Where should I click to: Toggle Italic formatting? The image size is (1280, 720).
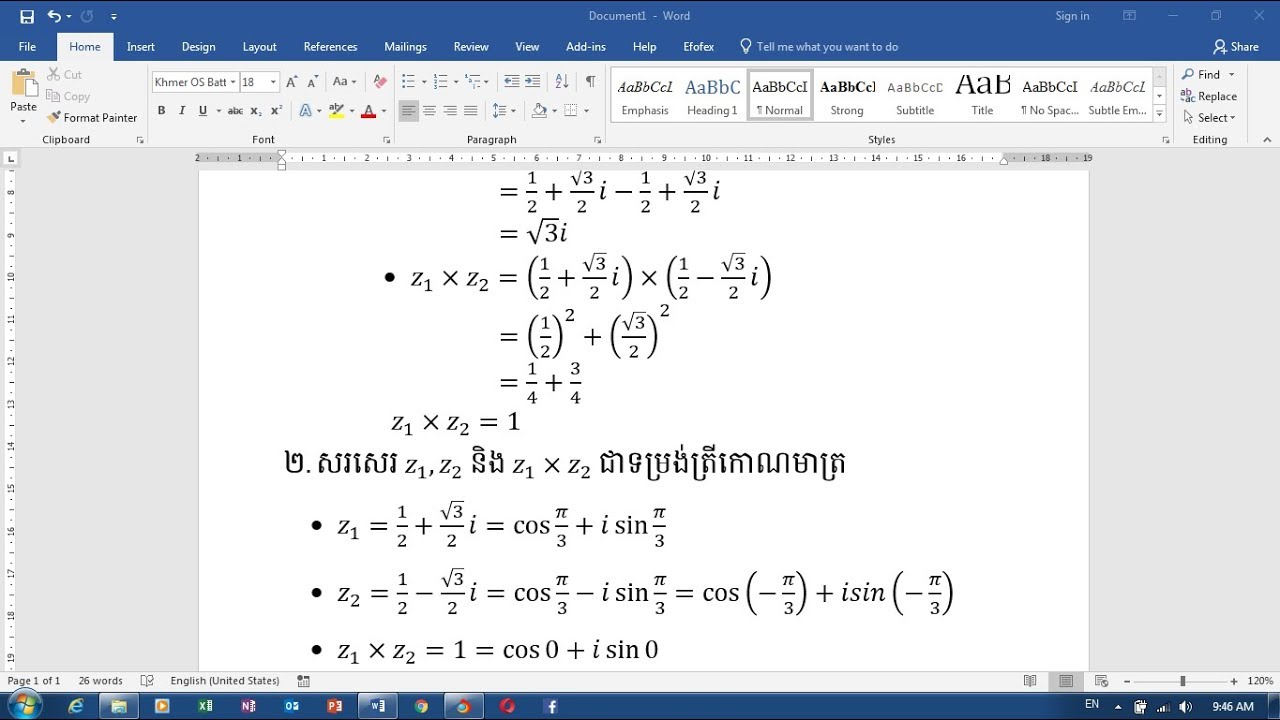[x=182, y=111]
